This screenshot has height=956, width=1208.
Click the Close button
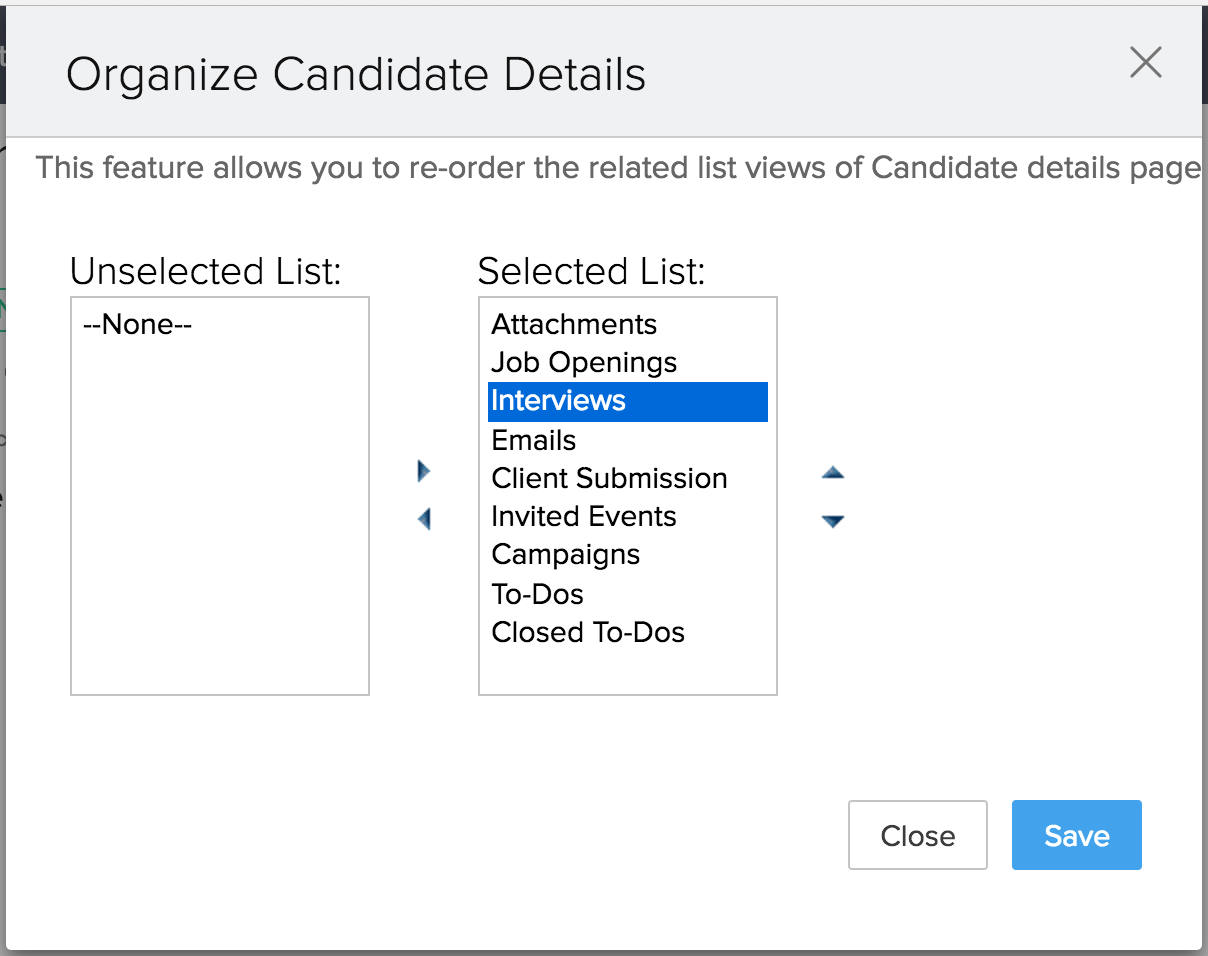(x=918, y=835)
